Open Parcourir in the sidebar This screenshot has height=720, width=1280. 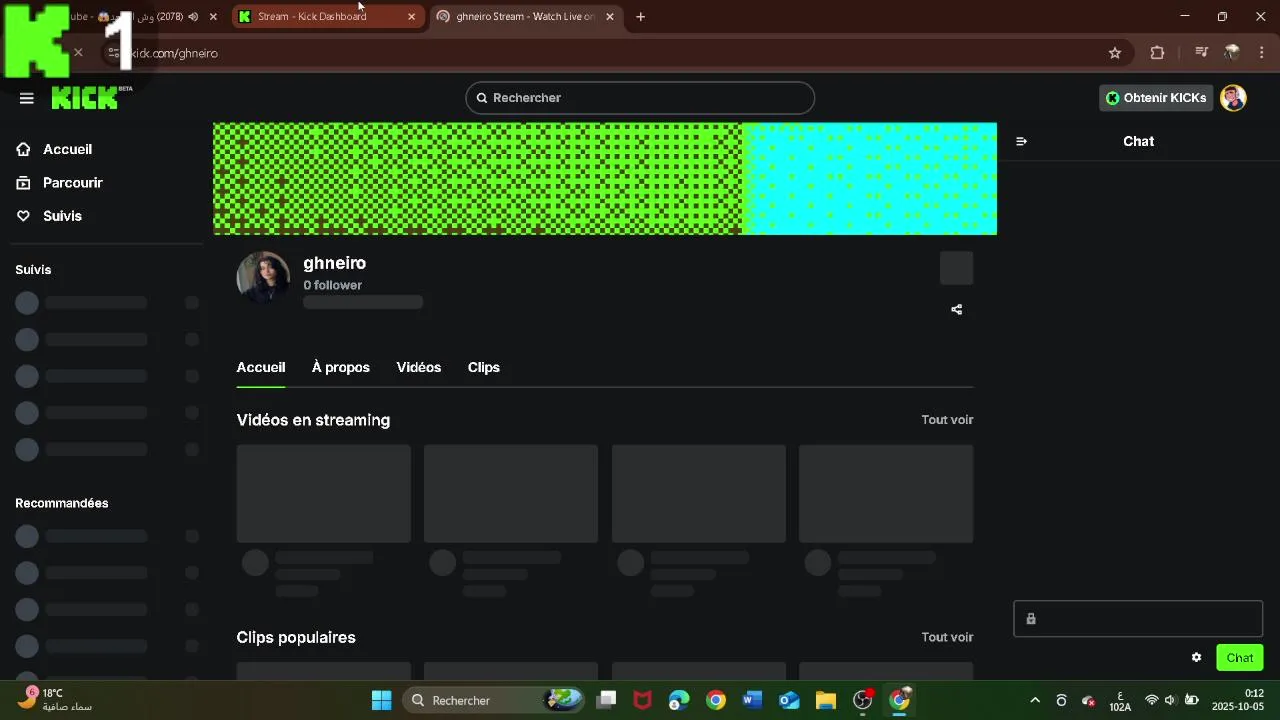tap(72, 183)
